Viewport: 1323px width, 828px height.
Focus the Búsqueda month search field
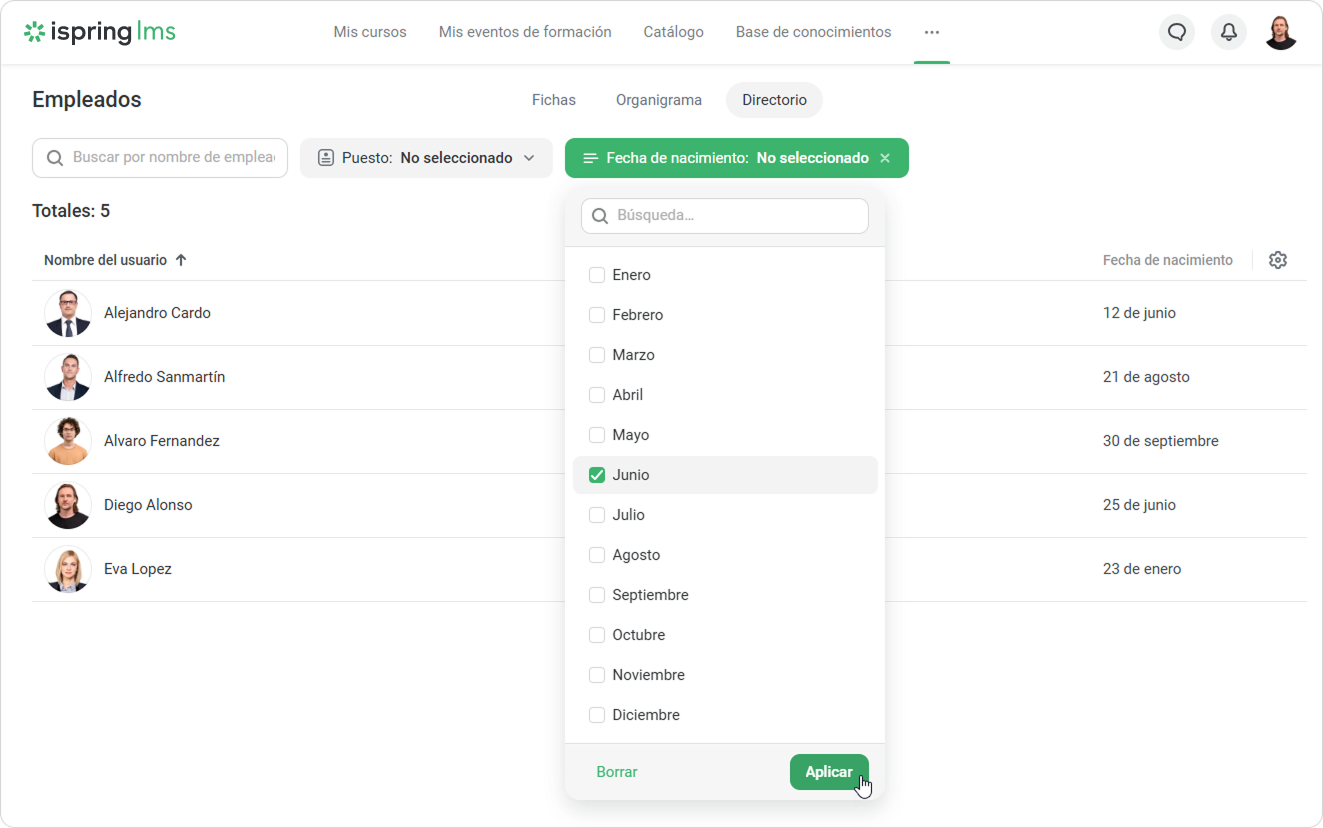735,216
